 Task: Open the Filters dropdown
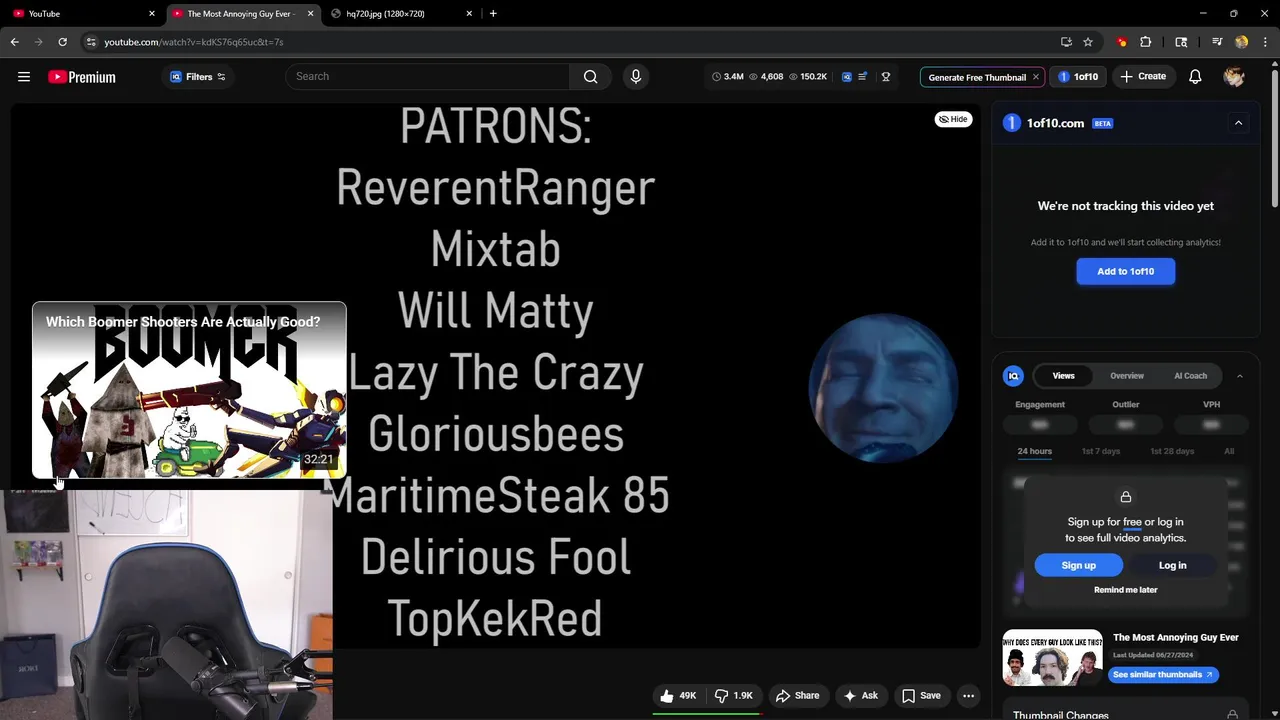[x=198, y=77]
